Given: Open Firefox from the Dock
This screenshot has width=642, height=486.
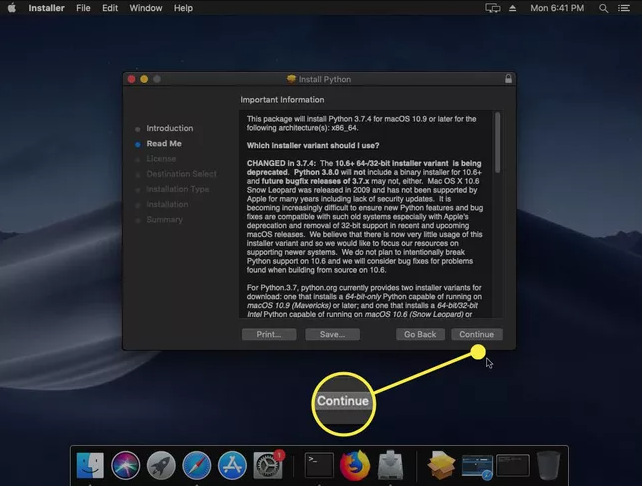Looking at the screenshot, I should (355, 465).
